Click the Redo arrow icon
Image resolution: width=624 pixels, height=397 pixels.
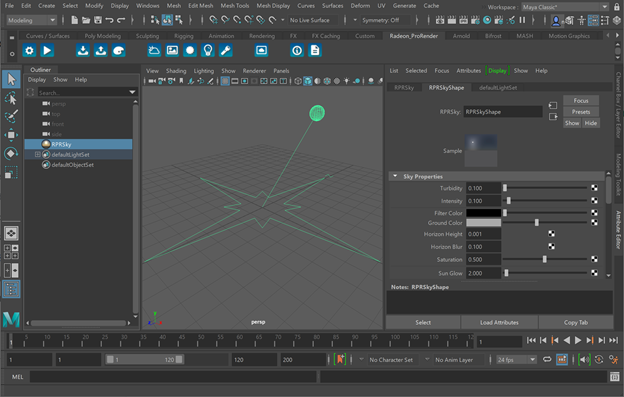(121, 20)
